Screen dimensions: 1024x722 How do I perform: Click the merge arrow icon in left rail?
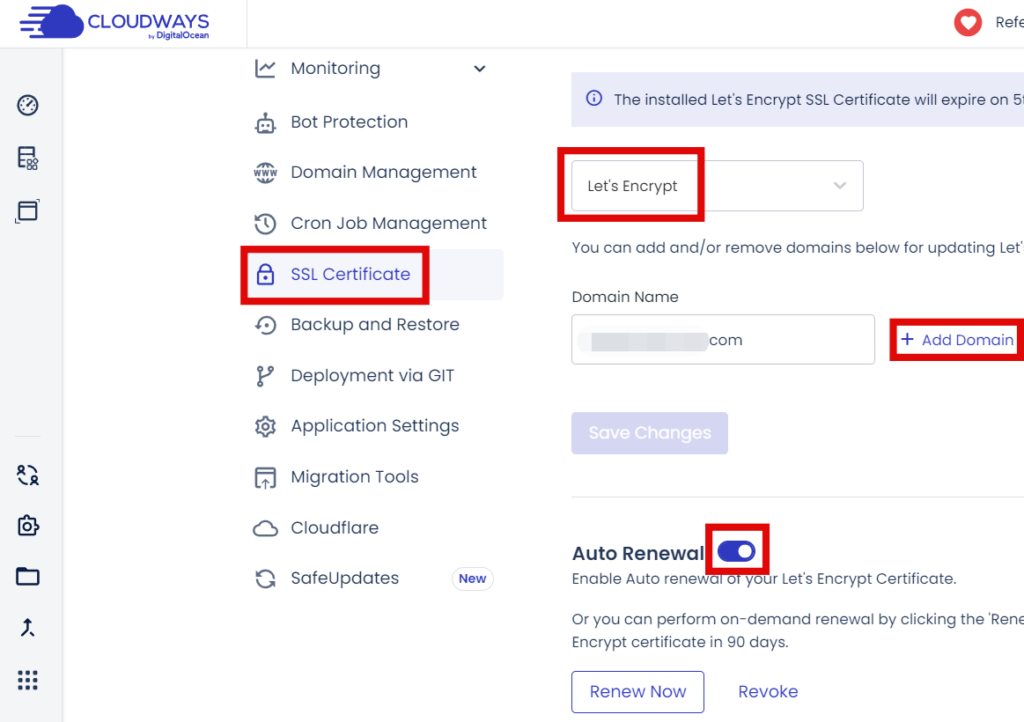point(27,627)
